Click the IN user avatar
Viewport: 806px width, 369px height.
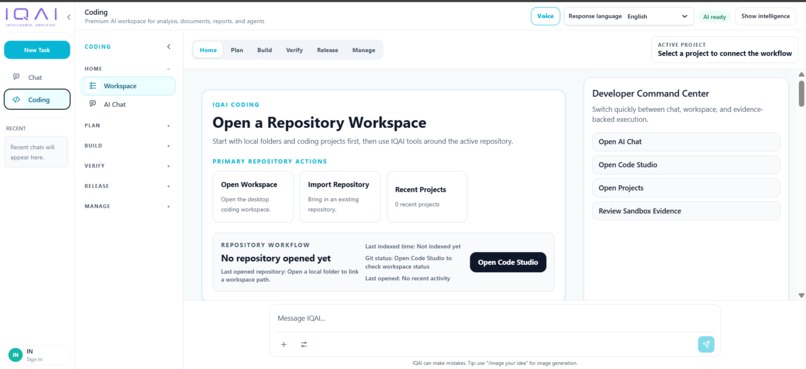[x=15, y=355]
